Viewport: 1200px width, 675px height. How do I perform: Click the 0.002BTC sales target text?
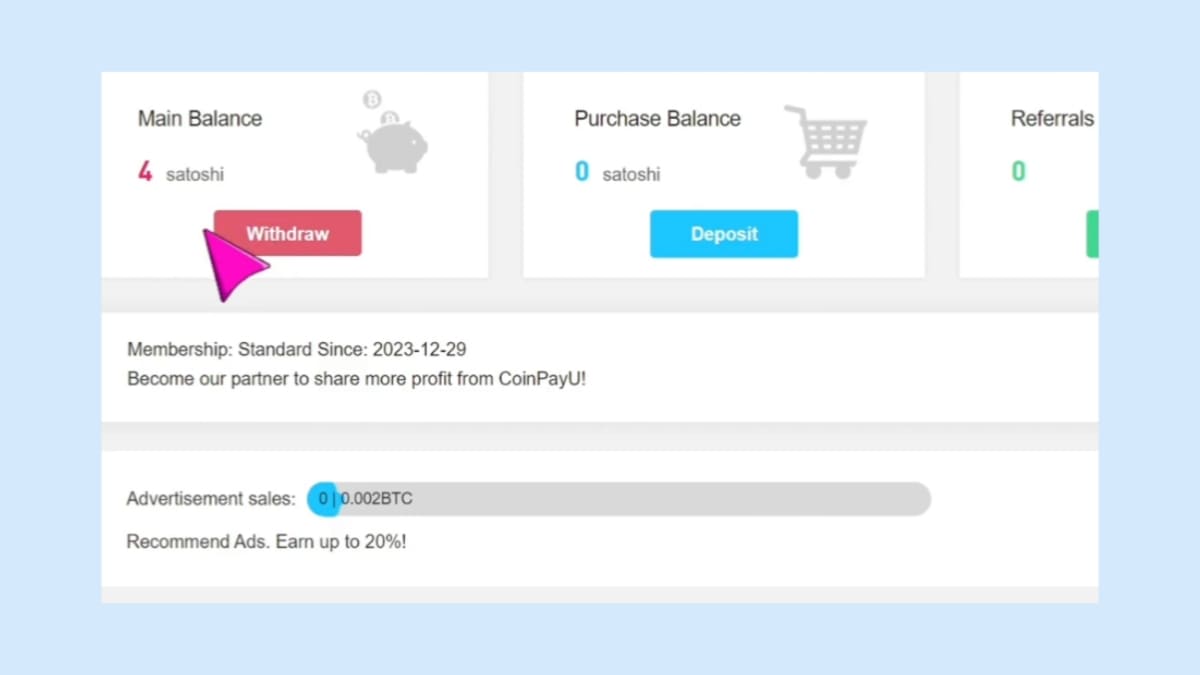click(376, 499)
